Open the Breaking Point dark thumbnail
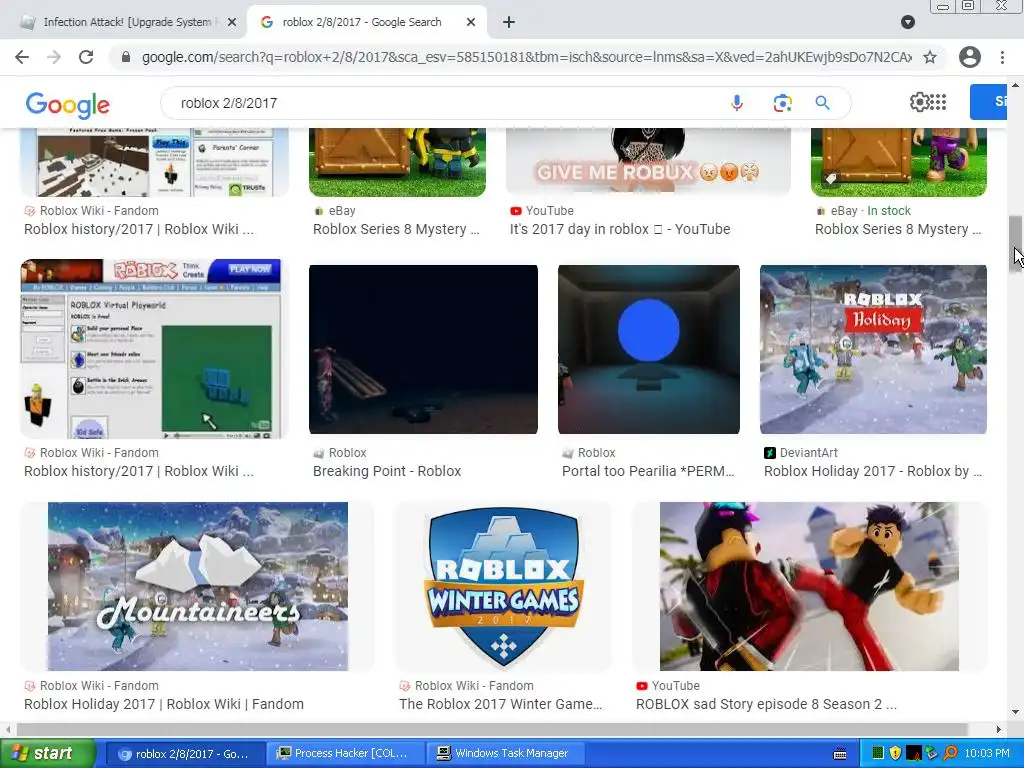The height and width of the screenshot is (768, 1024). (x=423, y=349)
